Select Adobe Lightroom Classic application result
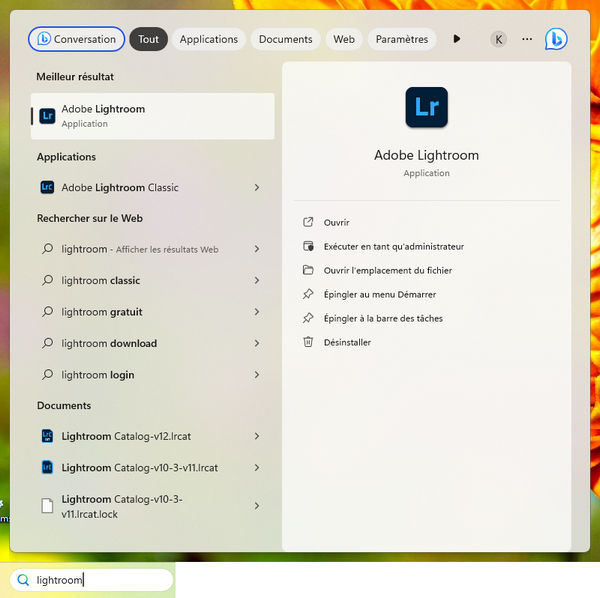 (152, 187)
